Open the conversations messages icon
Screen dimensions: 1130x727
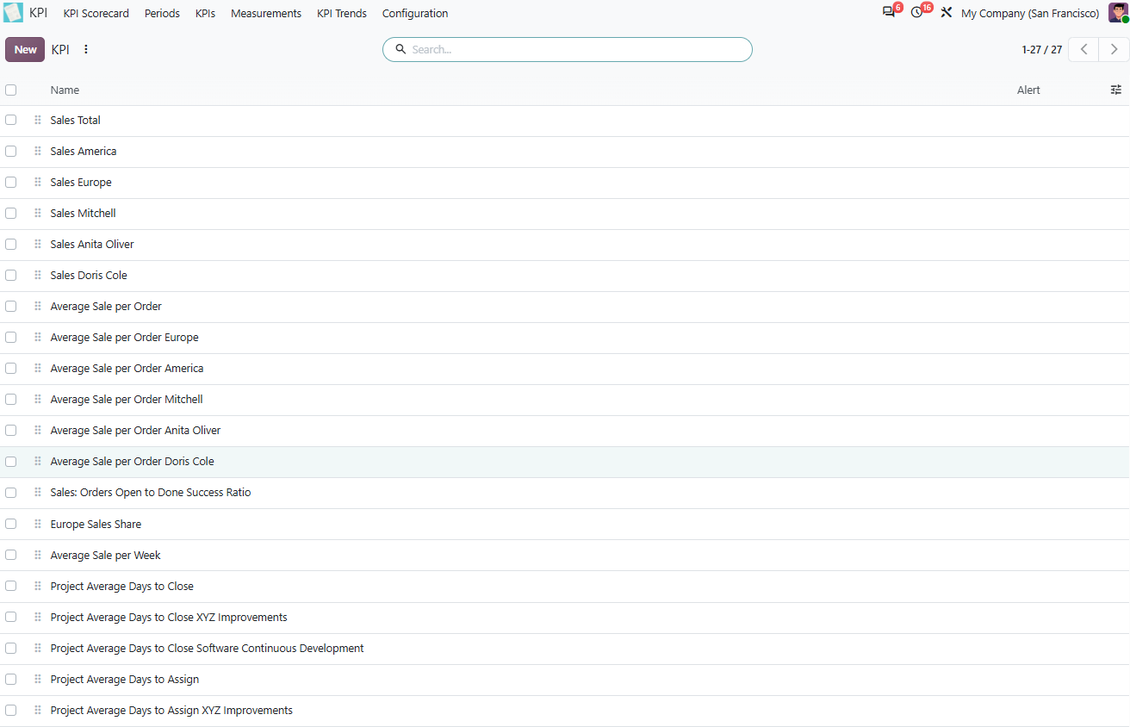[x=889, y=12]
